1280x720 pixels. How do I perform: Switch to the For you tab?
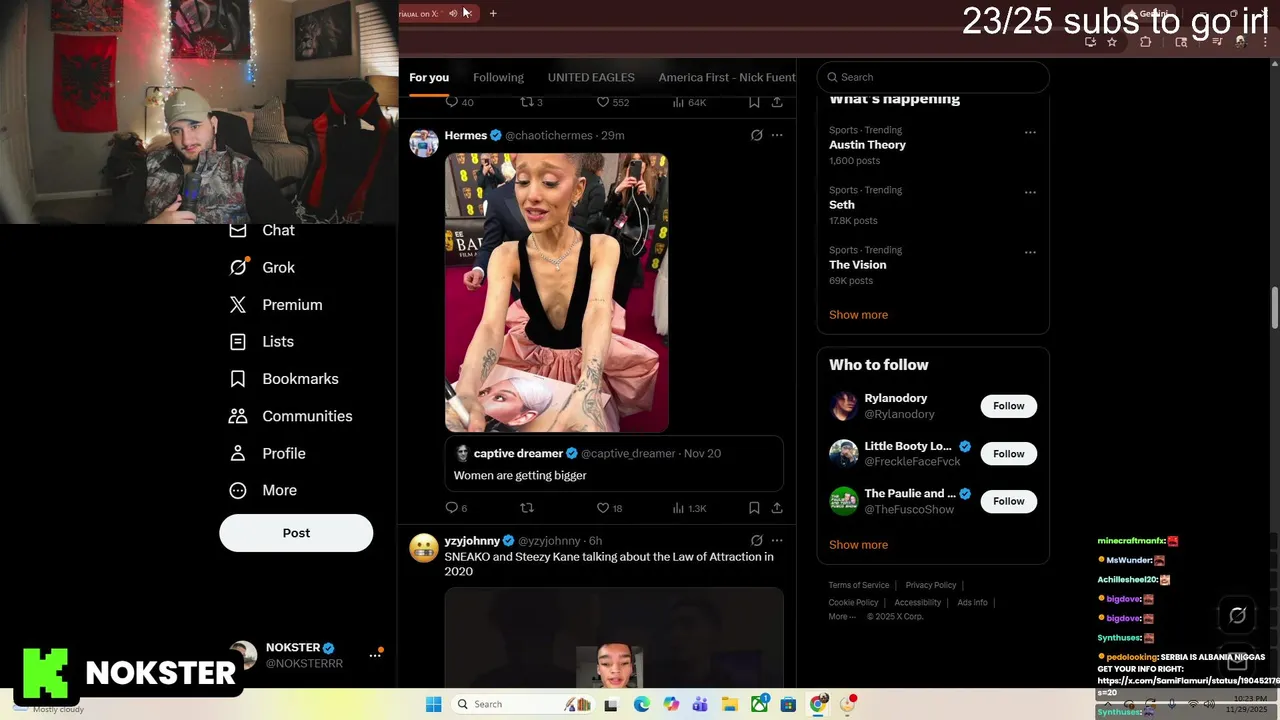(x=429, y=77)
